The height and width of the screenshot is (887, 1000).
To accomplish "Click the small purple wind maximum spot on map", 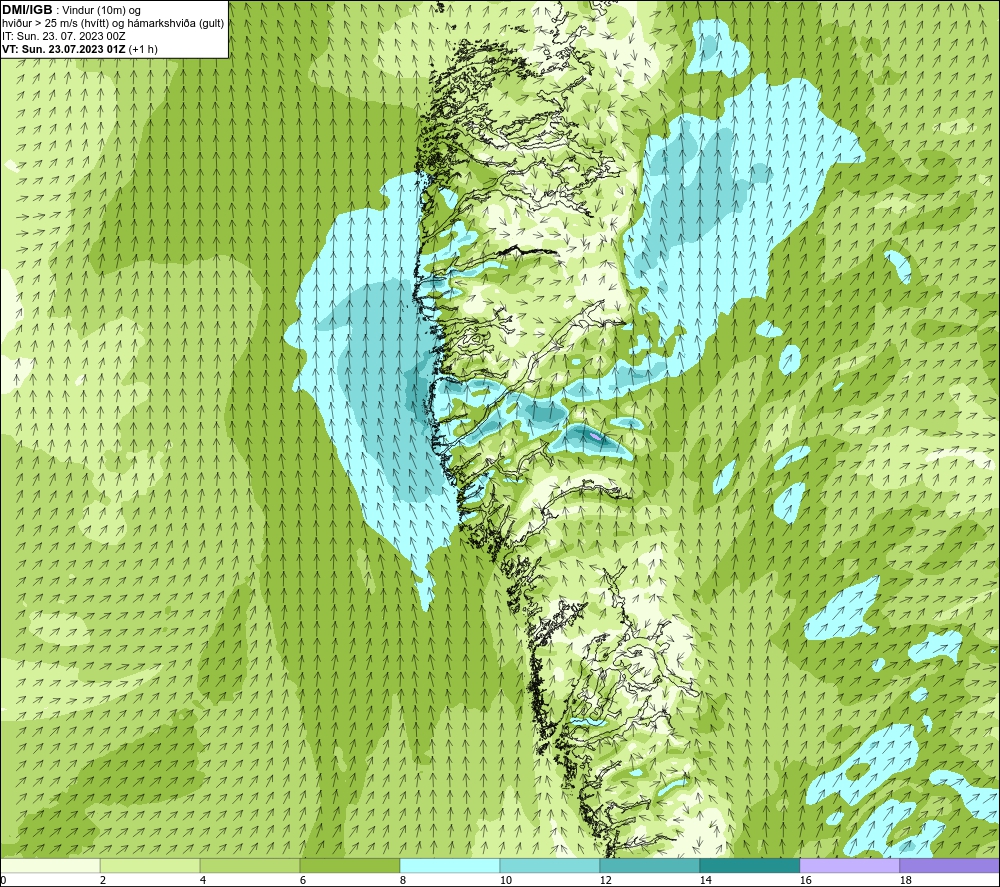I will tap(595, 436).
